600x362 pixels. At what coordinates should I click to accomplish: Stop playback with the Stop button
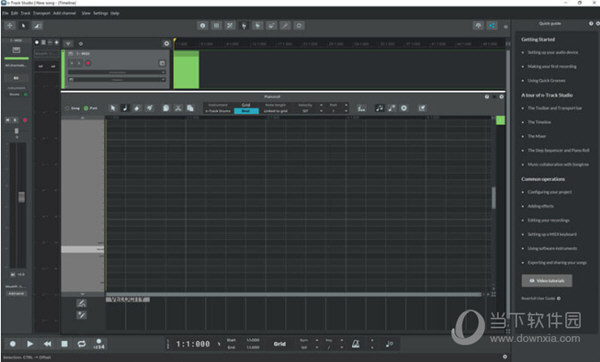coord(65,344)
